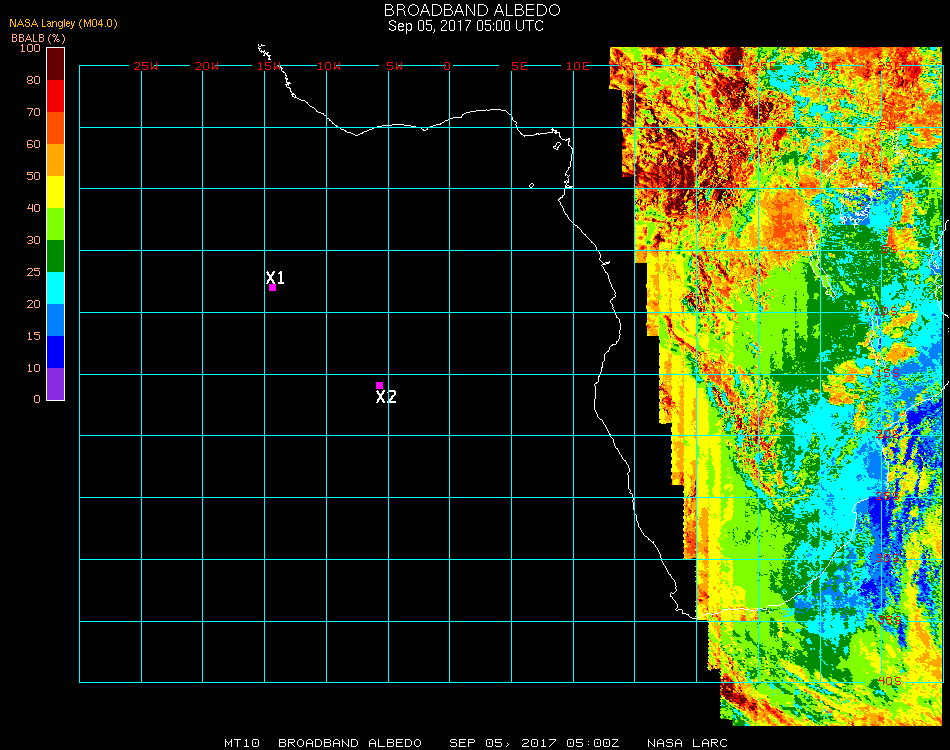The height and width of the screenshot is (750, 950).
Task: Click the colorbar tick value 25
Action: (33, 272)
